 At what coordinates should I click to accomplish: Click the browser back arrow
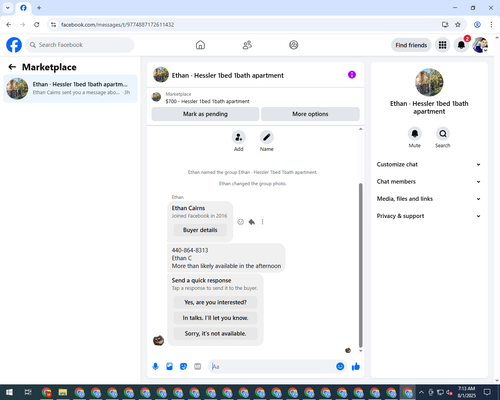9,25
